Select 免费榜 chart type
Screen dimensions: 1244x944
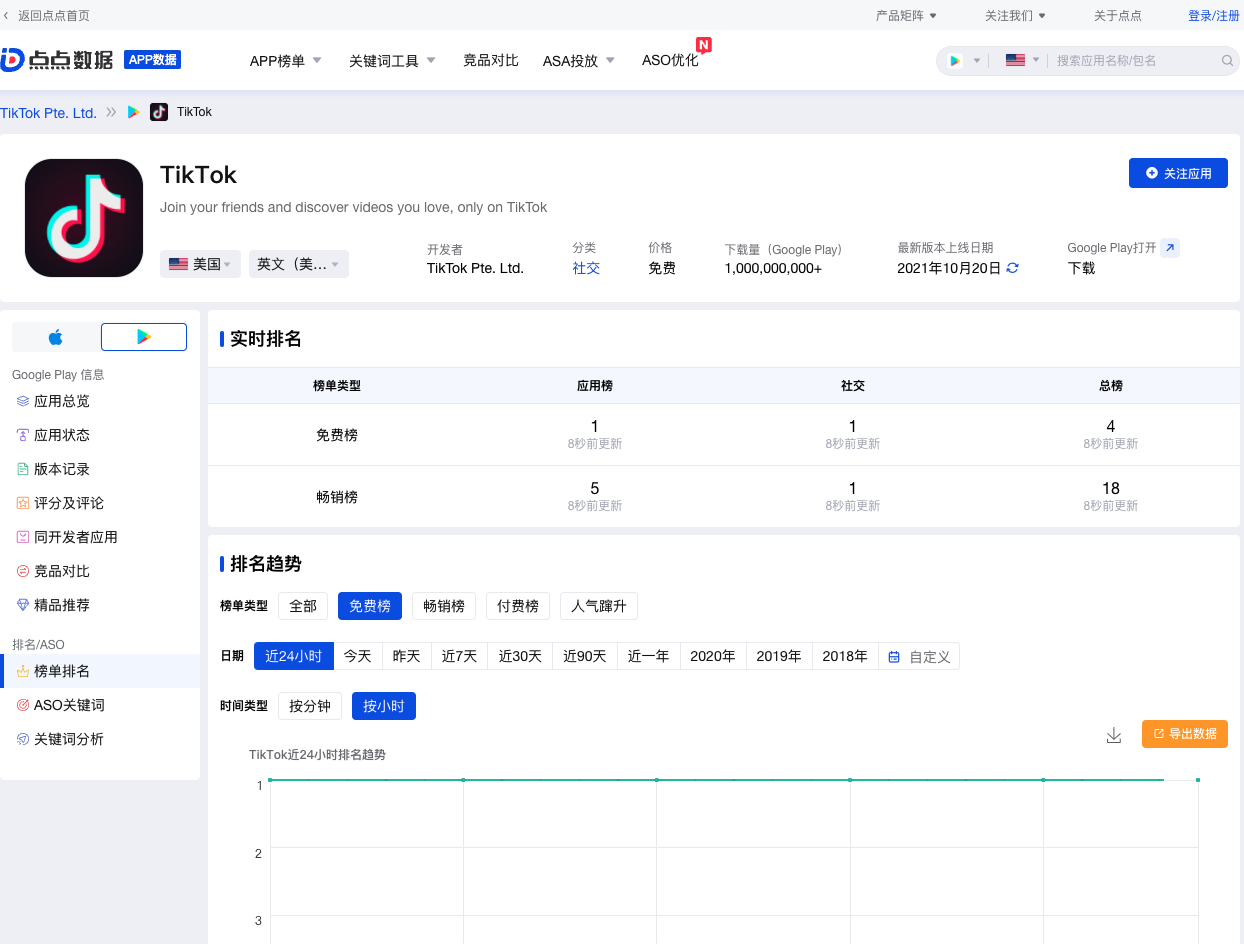click(x=370, y=606)
